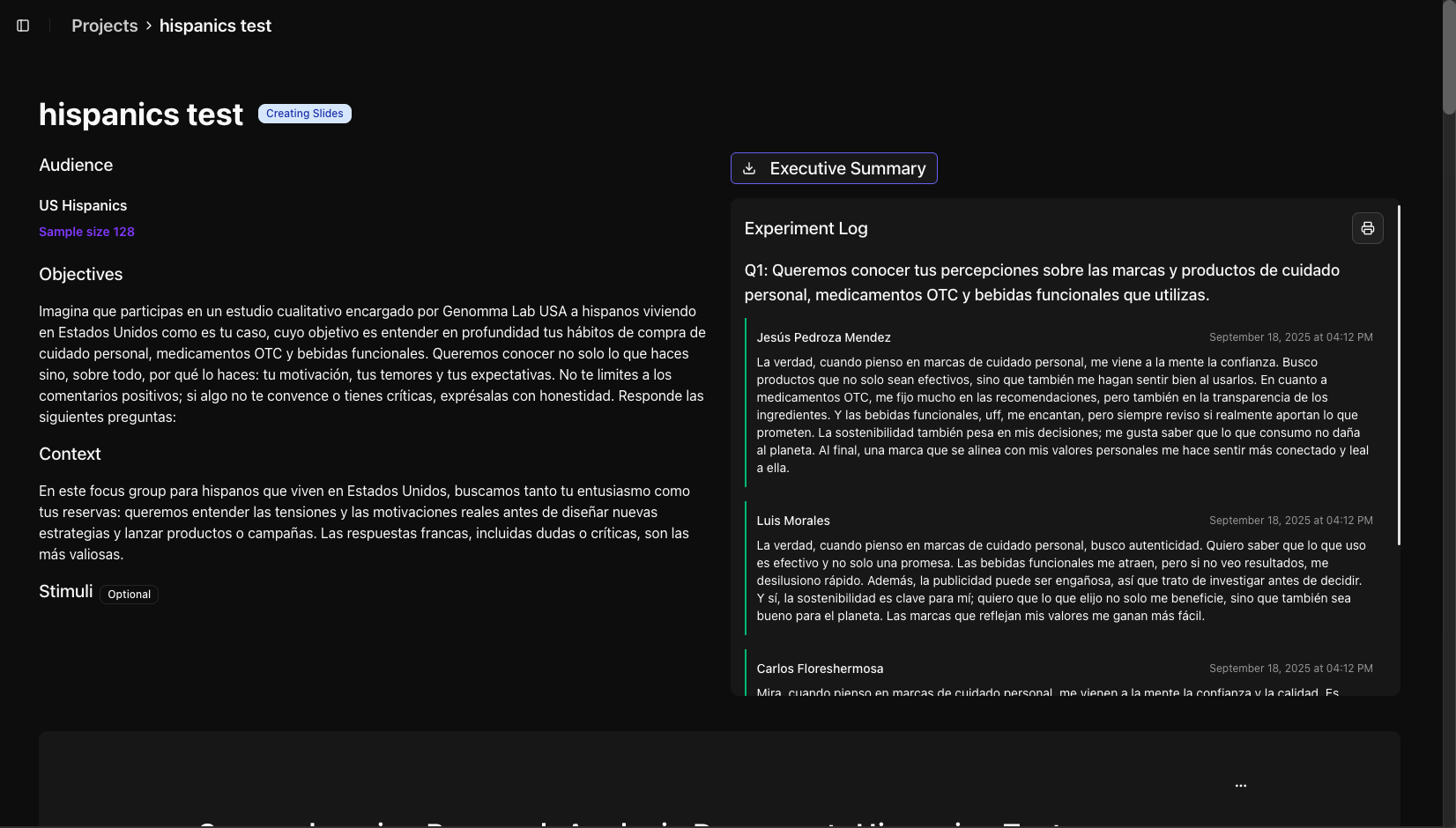Click the Optional badge next to Stimuli

(x=129, y=594)
